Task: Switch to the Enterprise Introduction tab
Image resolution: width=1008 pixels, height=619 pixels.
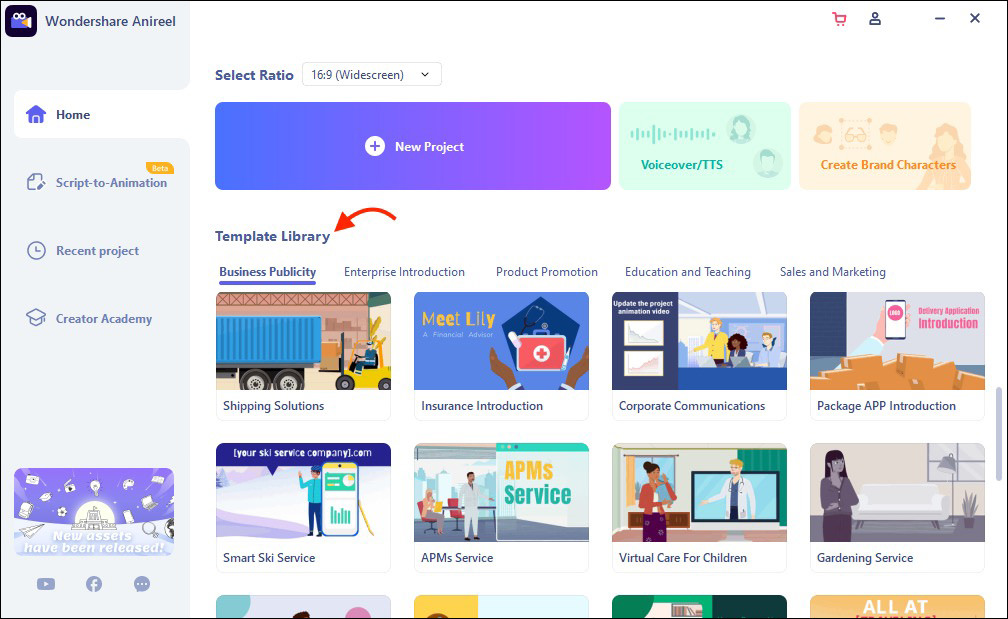Action: [404, 272]
